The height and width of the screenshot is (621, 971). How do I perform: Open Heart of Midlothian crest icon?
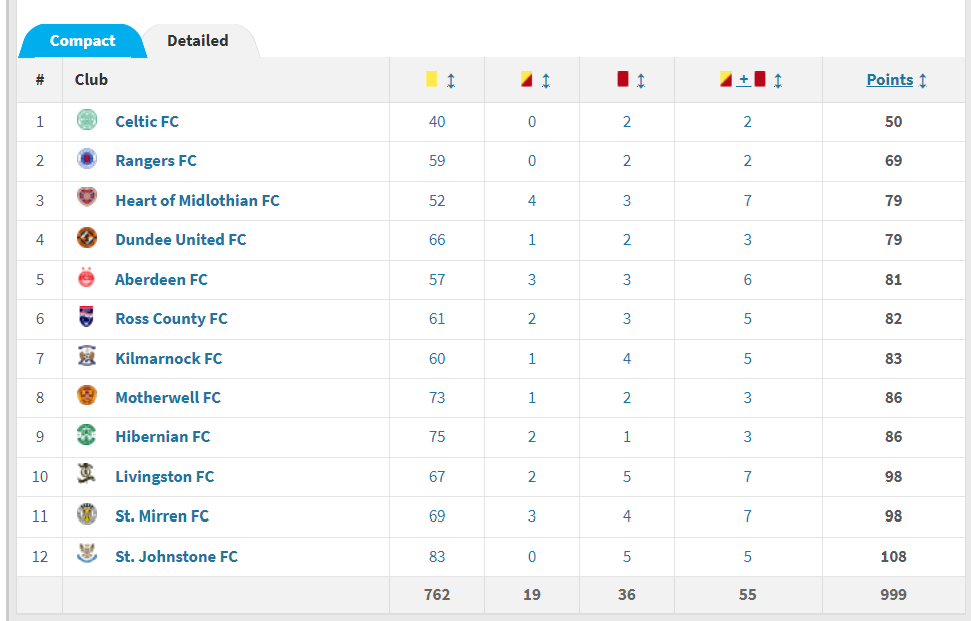click(87, 198)
